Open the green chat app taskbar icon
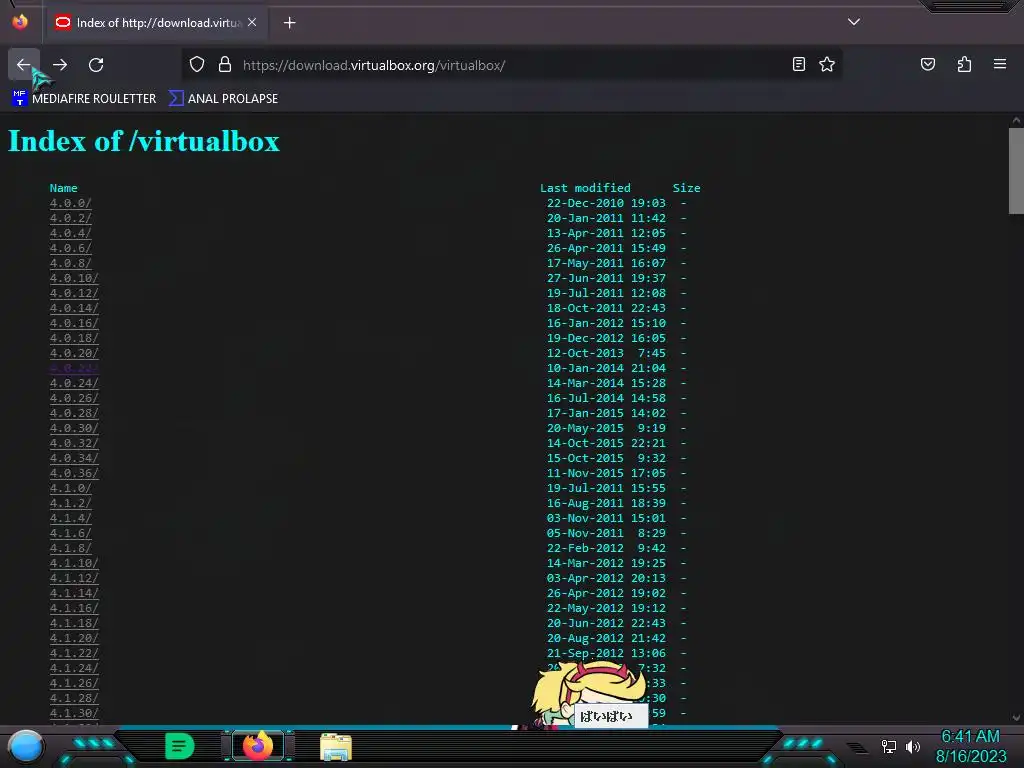 point(180,746)
